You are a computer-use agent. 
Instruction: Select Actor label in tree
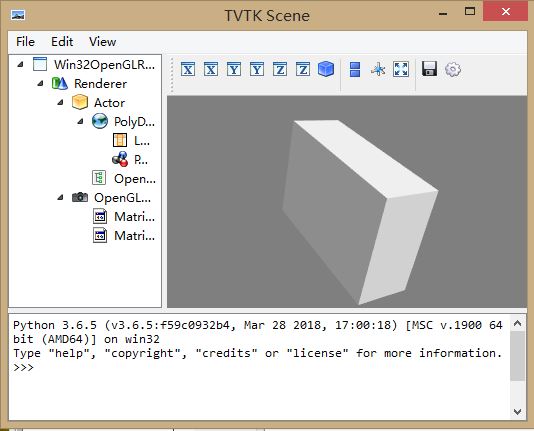pyautogui.click(x=109, y=103)
